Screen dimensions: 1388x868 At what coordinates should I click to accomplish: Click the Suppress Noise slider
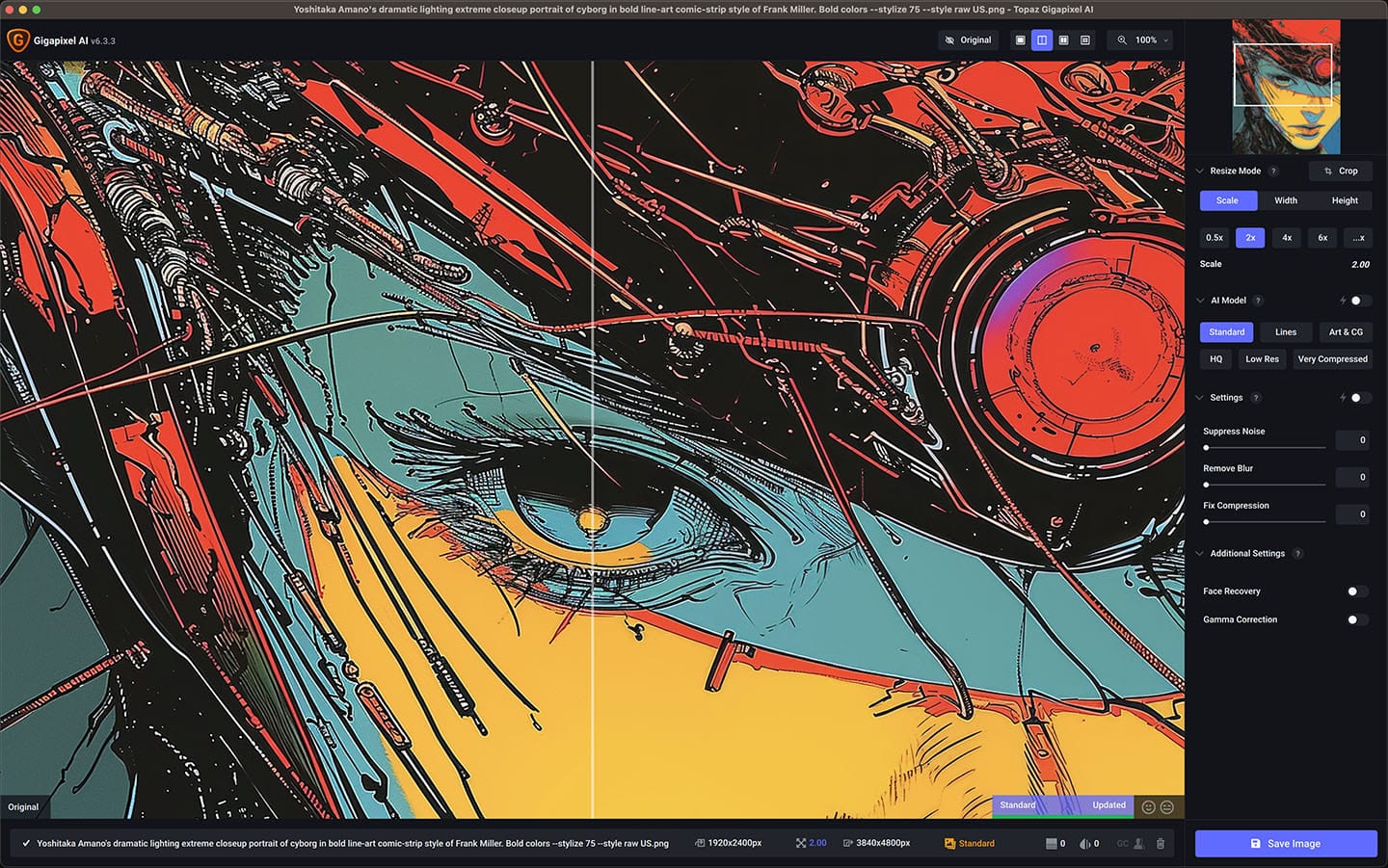[1265, 448]
